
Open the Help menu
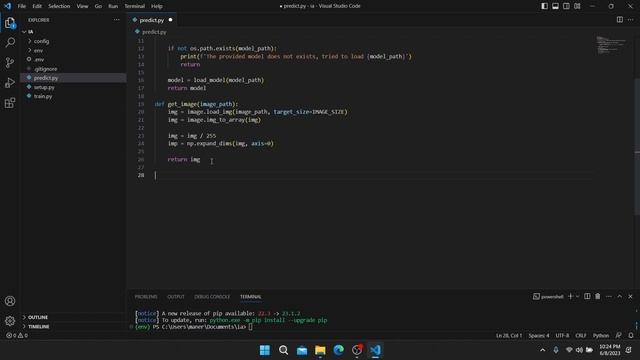(157, 6)
